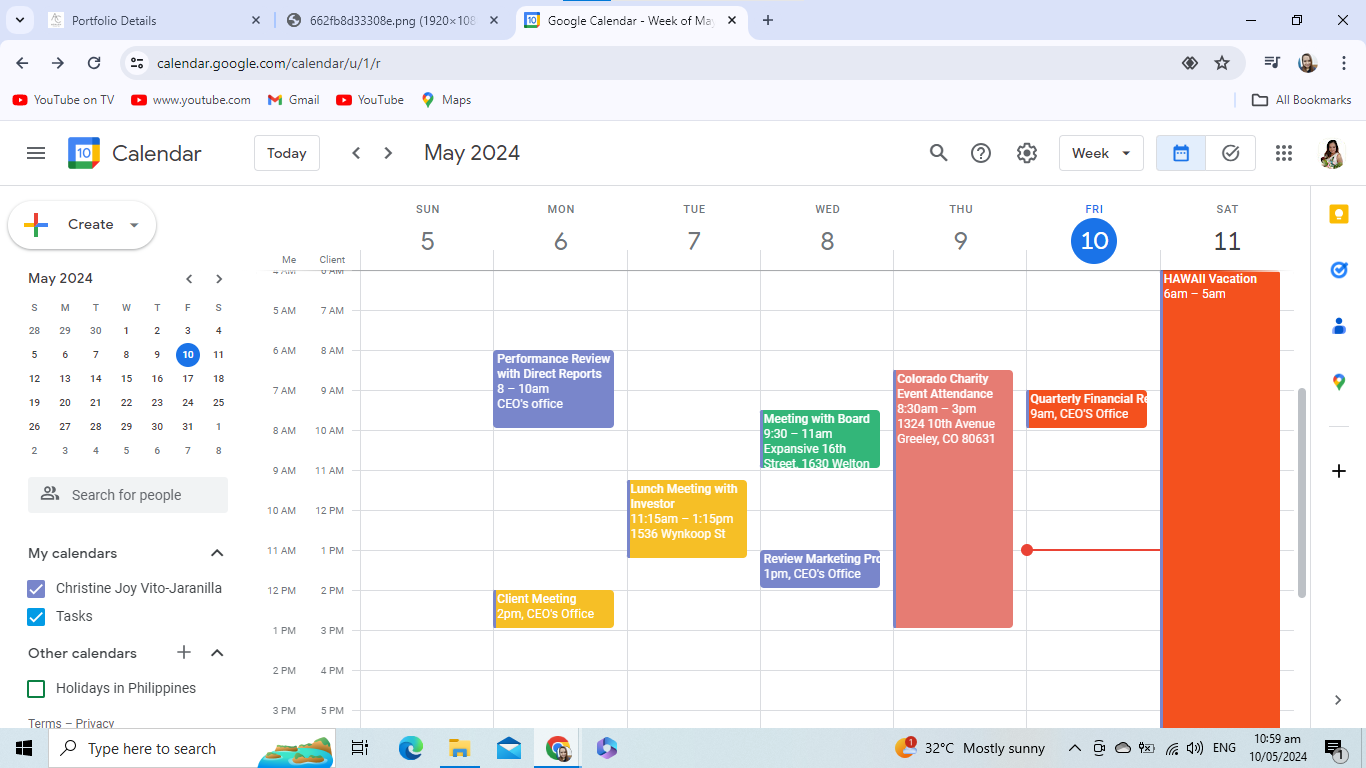1366x768 pixels.
Task: Collapse Other calendars section
Action: [x=217, y=653]
